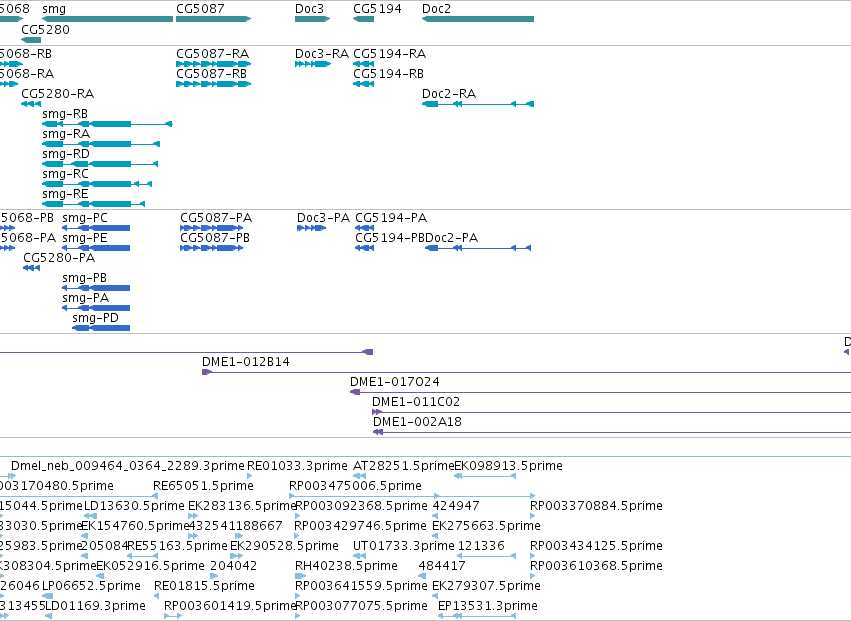851x621 pixels.
Task: Select the smg-PA protein label
Action: pos(86,297)
